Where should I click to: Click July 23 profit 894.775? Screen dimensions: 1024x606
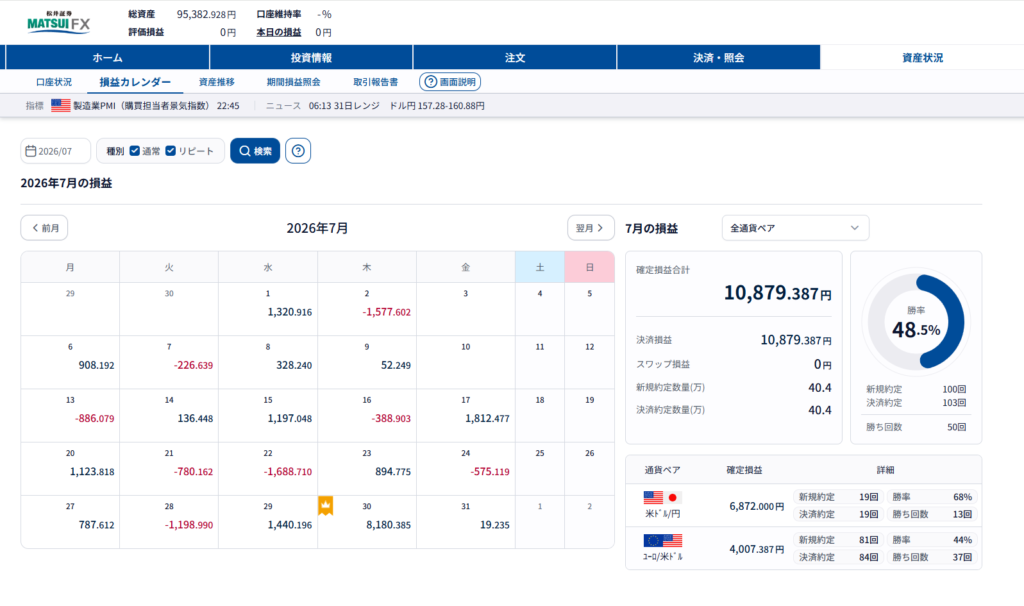392,471
